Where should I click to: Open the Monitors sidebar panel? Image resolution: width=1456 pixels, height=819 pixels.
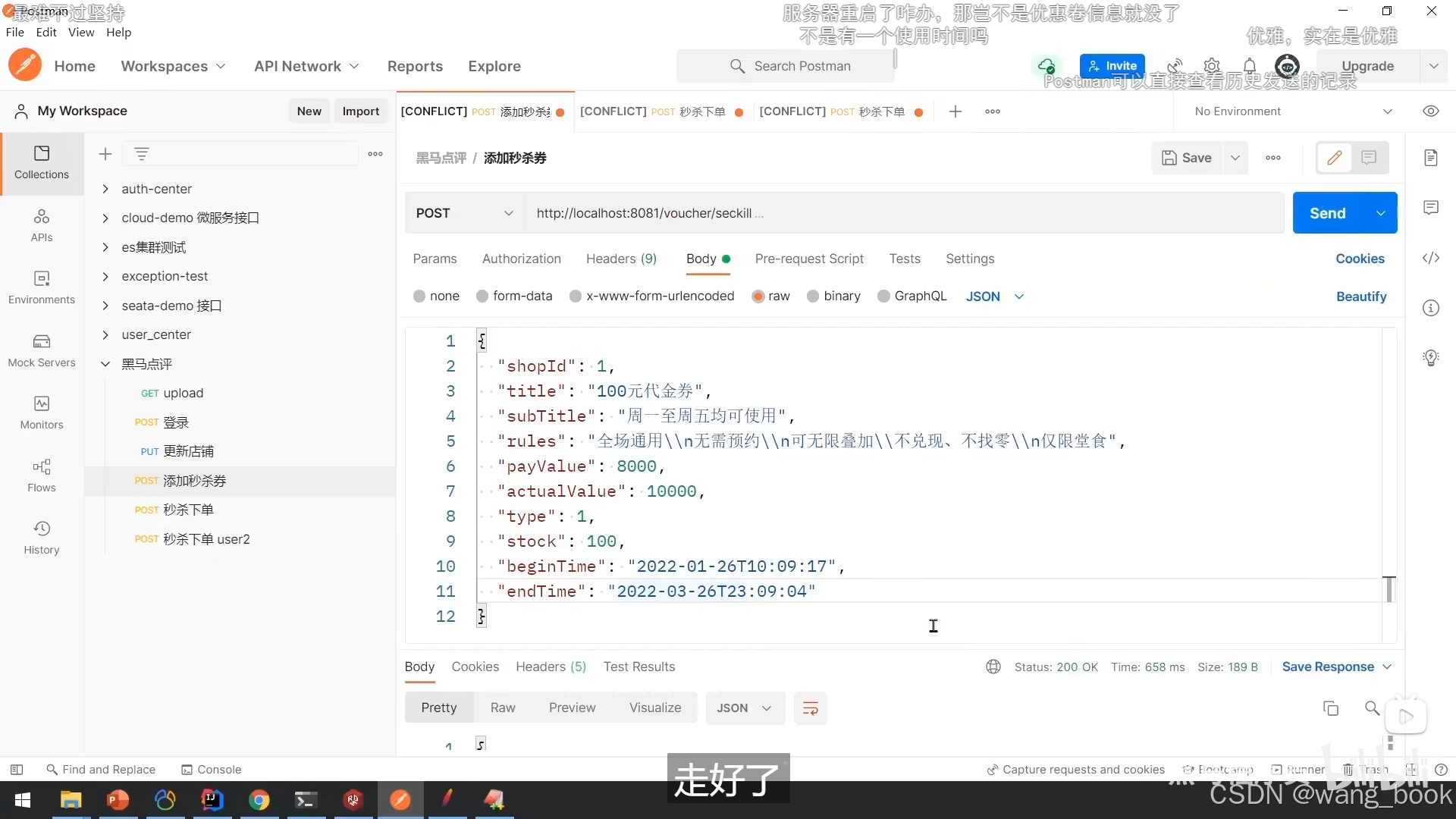click(x=42, y=413)
